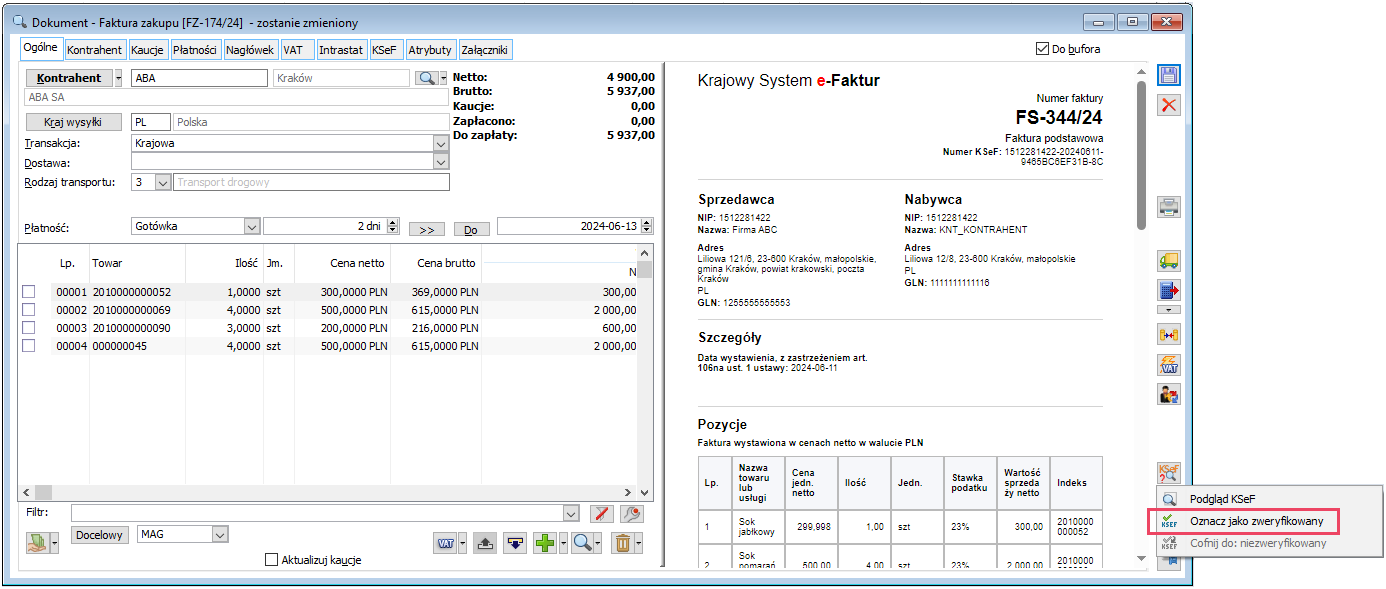Enable the Aktualizuj kaucje checkbox
The height and width of the screenshot is (589, 1386).
pos(271,560)
